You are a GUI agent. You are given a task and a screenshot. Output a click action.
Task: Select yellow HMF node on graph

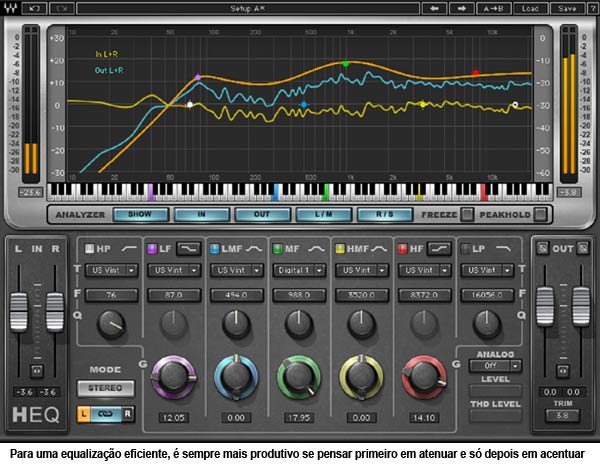click(x=422, y=104)
